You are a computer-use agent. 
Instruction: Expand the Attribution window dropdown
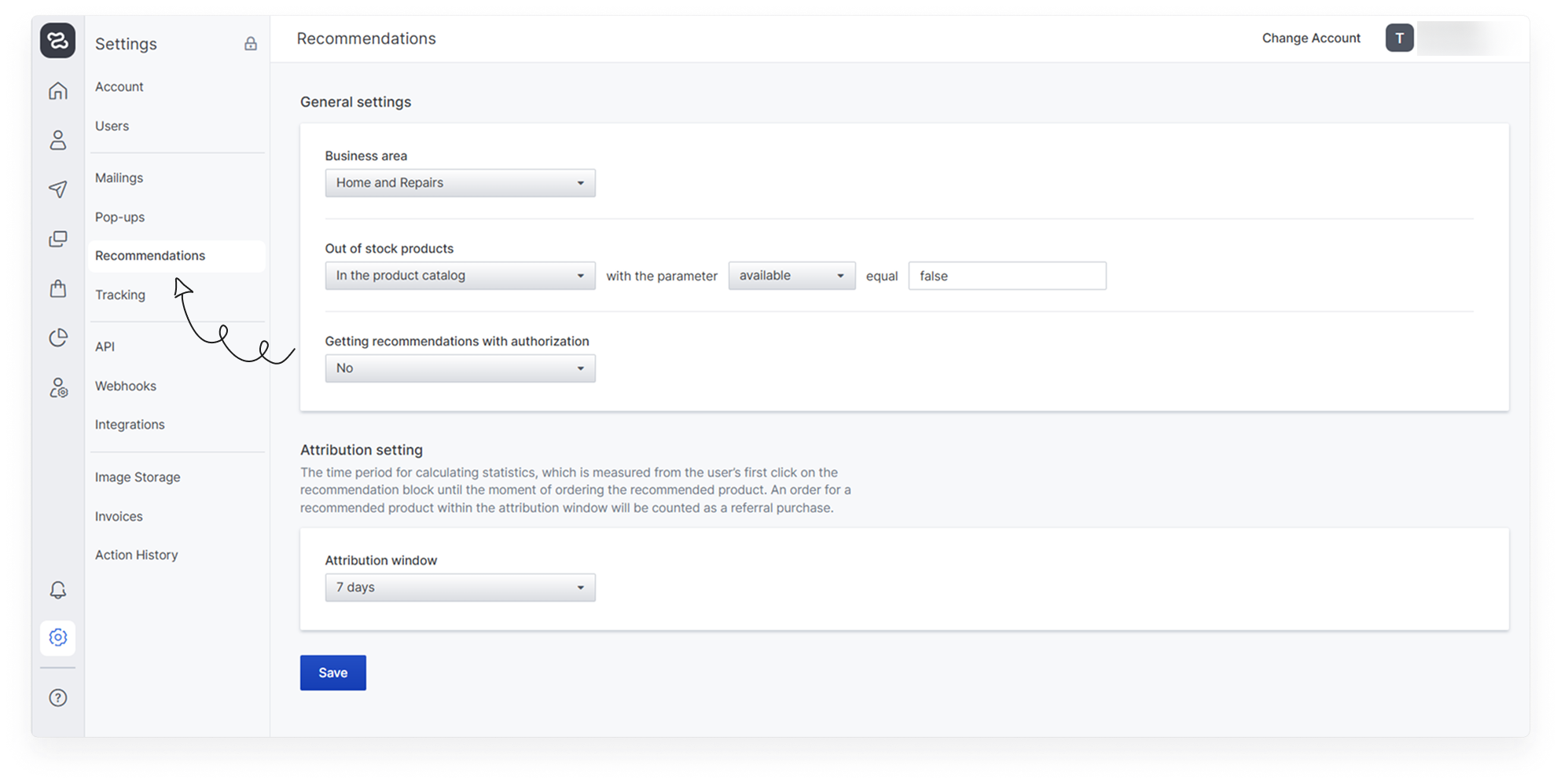(x=460, y=588)
